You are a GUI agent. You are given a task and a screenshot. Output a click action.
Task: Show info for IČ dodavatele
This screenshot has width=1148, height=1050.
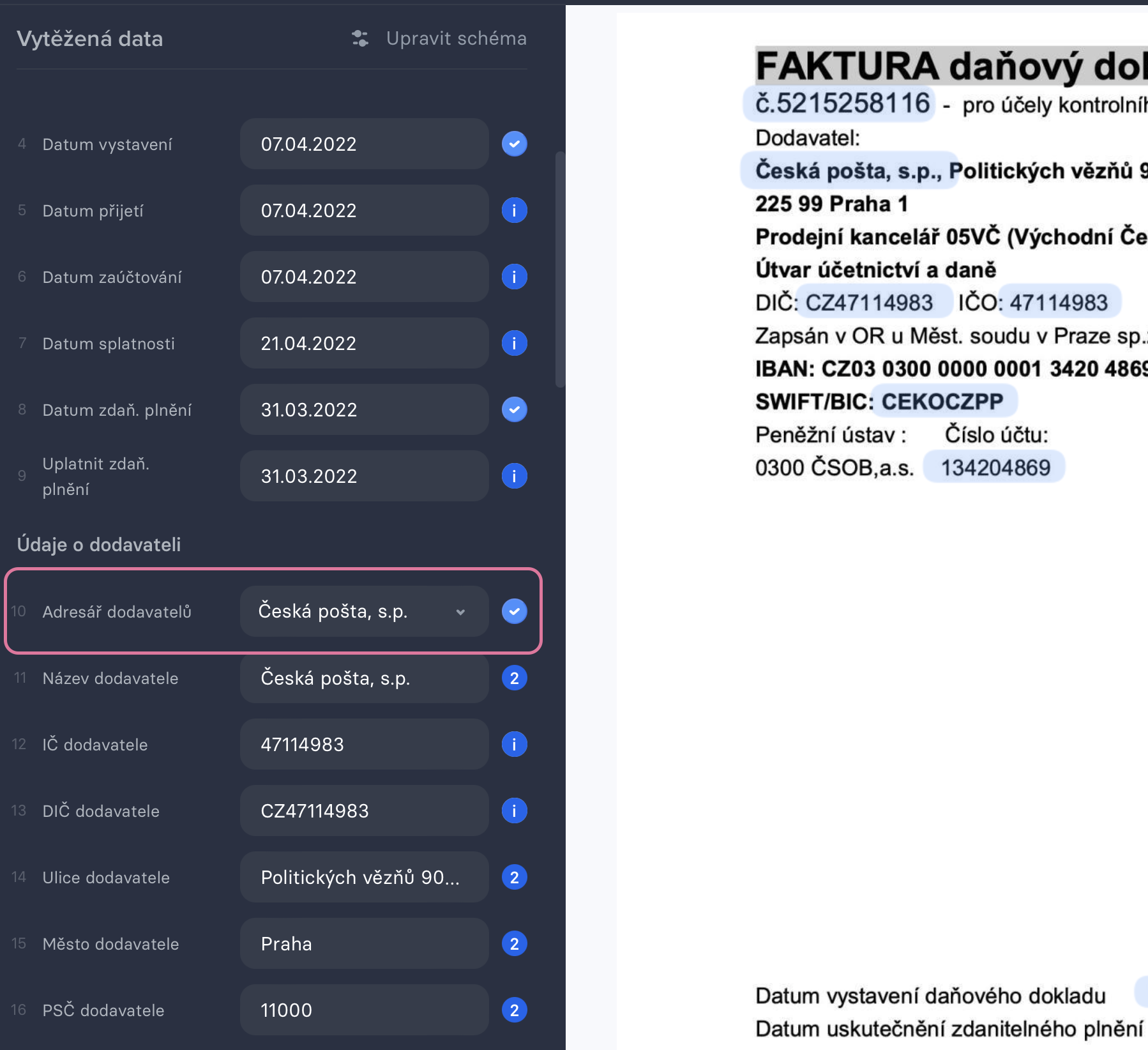click(514, 744)
